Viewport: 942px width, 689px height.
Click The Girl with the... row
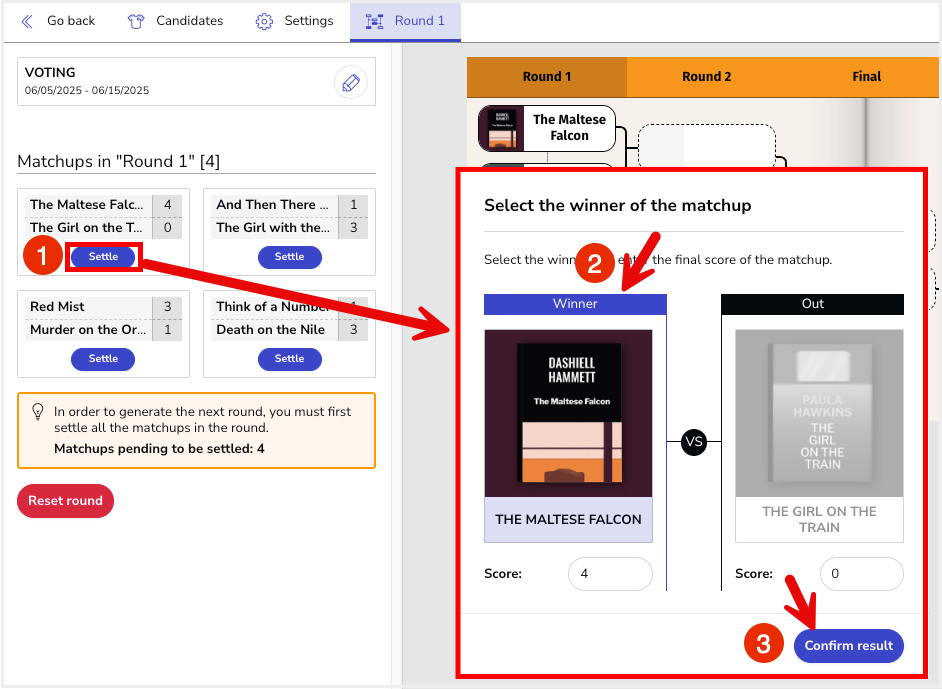[292, 228]
